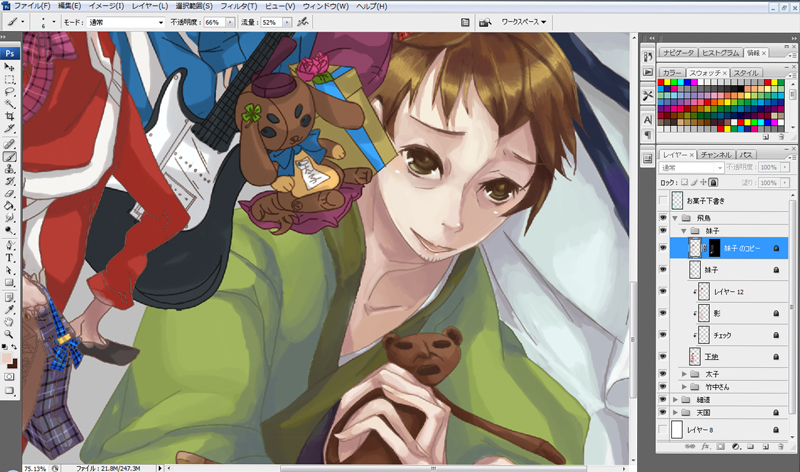Open the flow 52% slider arrow

pyautogui.click(x=287, y=22)
